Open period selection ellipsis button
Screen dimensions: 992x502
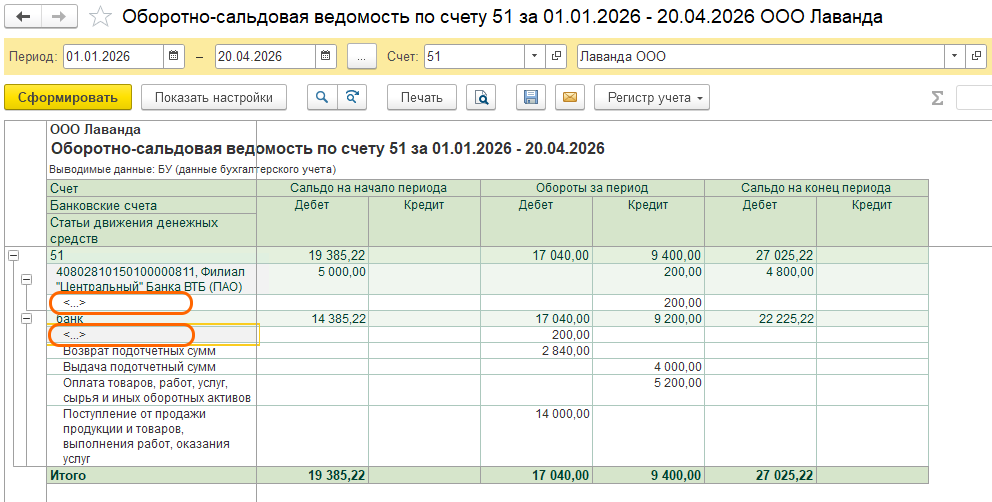361,57
